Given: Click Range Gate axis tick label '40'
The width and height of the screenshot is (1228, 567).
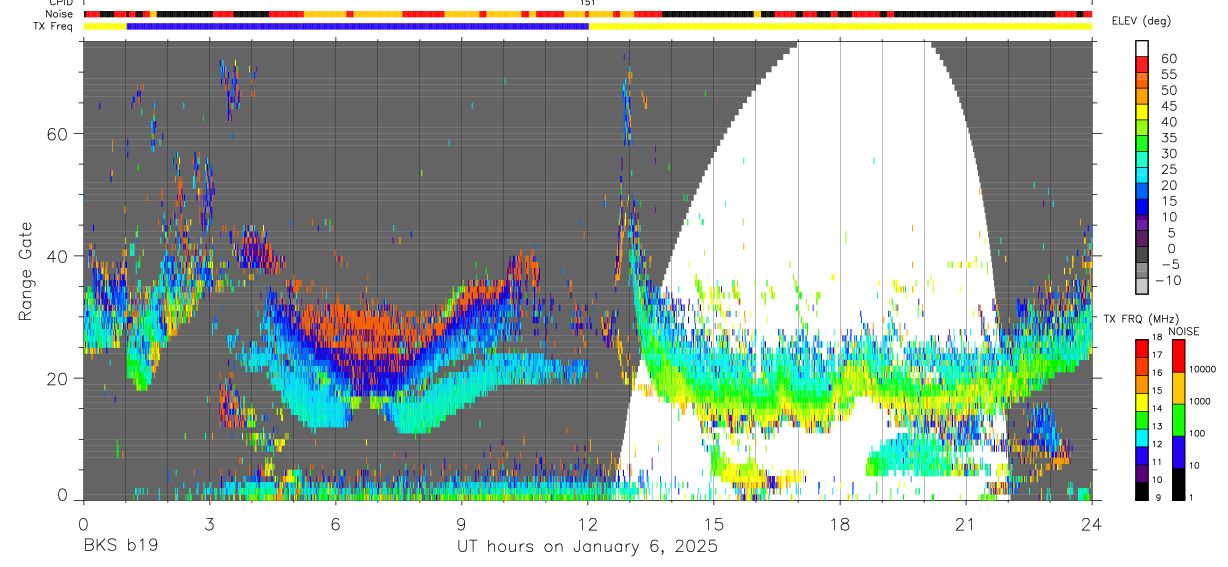Looking at the screenshot, I should pos(59,256).
